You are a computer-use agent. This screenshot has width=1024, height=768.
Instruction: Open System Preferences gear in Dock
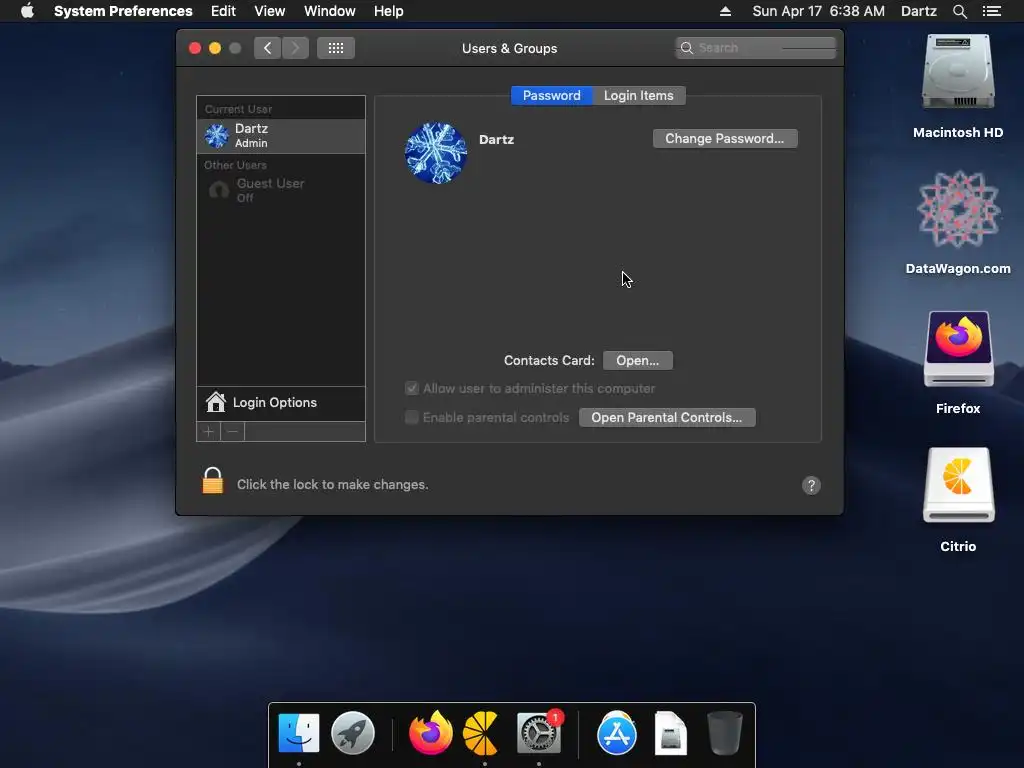tap(539, 733)
